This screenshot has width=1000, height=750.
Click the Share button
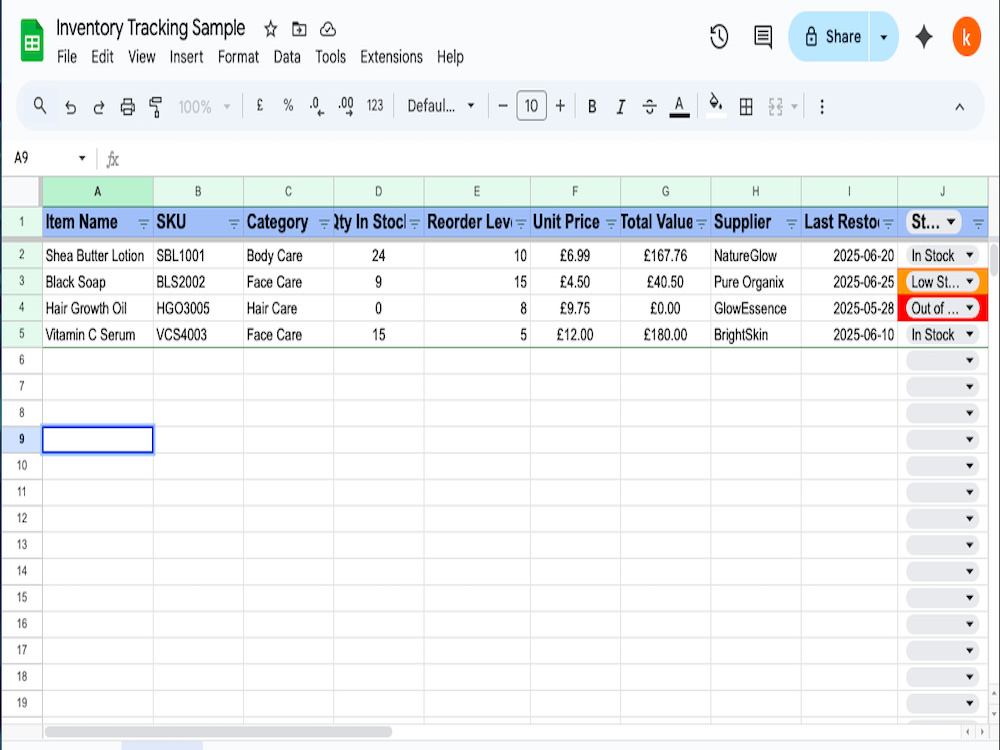(x=830, y=37)
